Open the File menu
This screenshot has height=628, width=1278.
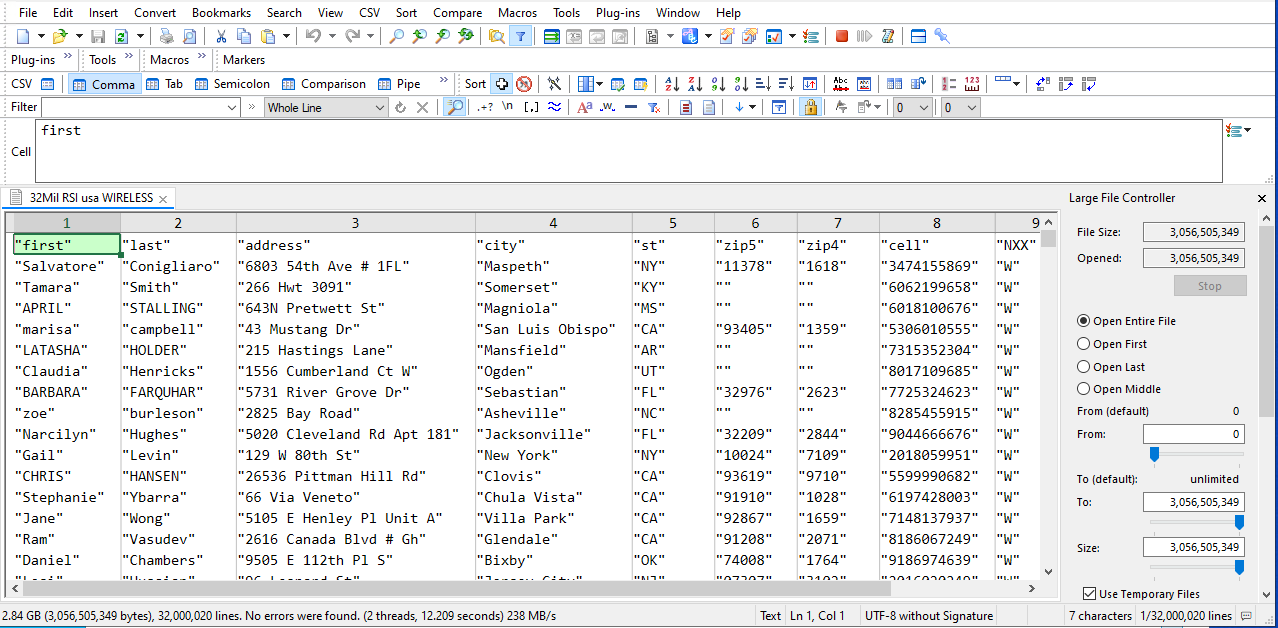(28, 13)
